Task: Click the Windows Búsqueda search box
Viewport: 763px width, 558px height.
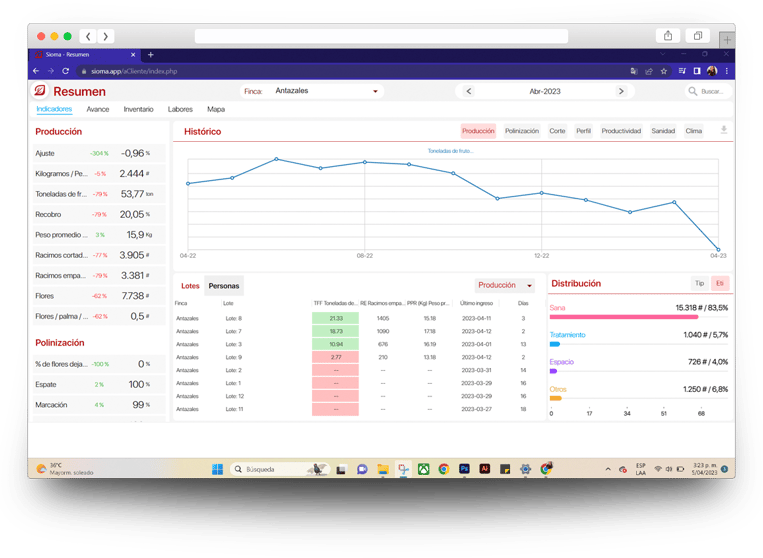Action: (x=279, y=469)
